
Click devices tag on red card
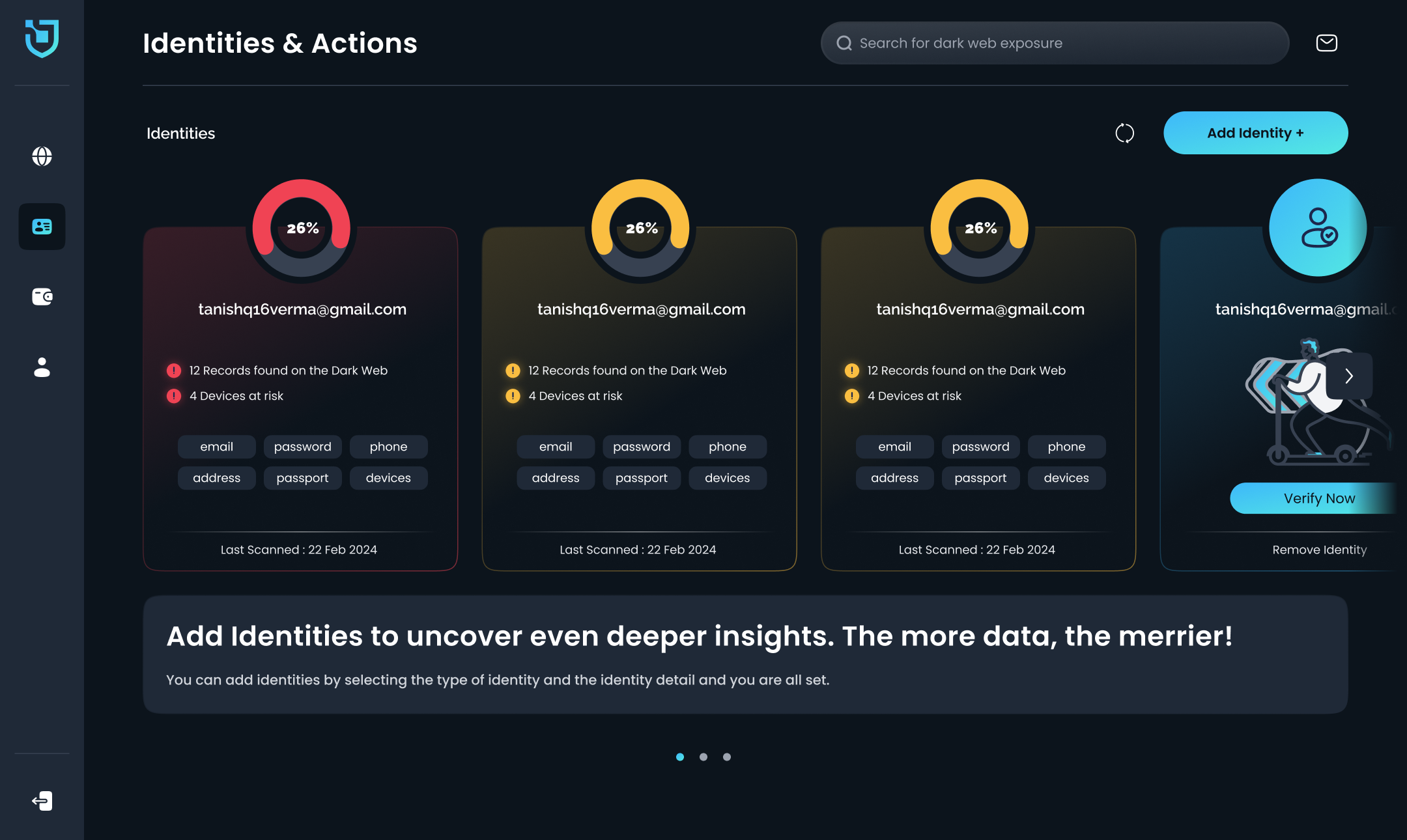pyautogui.click(x=389, y=478)
